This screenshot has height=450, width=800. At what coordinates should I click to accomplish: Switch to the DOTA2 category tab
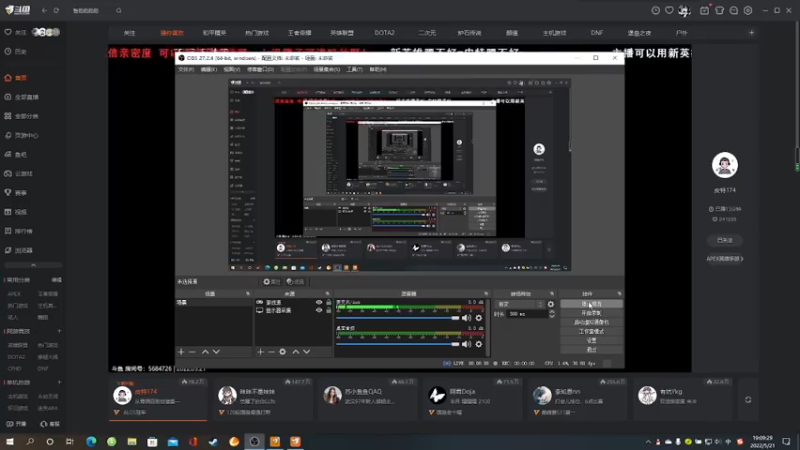(x=384, y=33)
